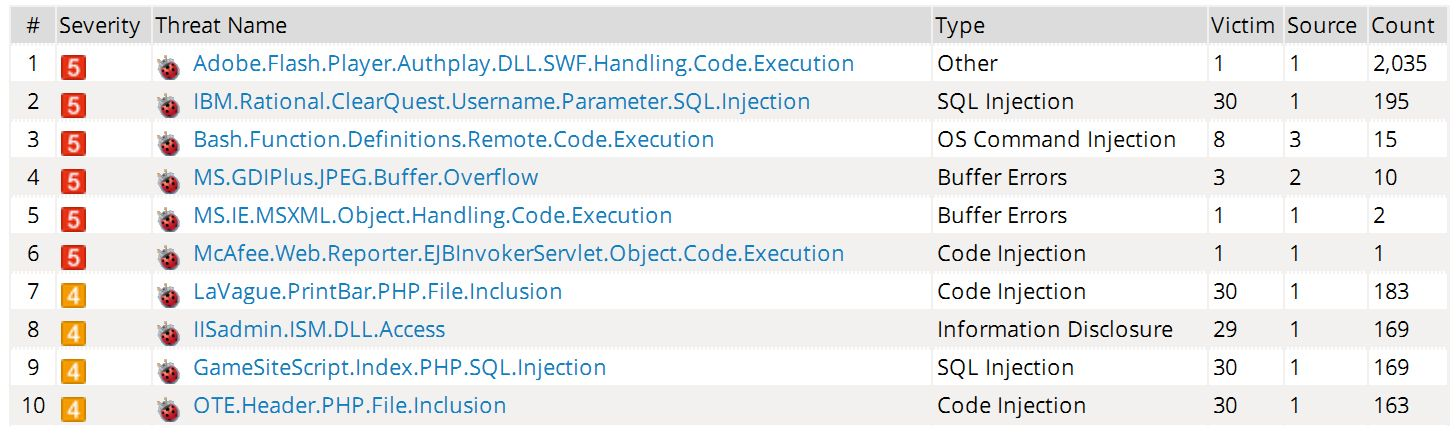Open McAfee.Web.Reporter.EJBInvokerServlet threat link
Image resolution: width=1456 pixels, height=436 pixels.
[518, 254]
